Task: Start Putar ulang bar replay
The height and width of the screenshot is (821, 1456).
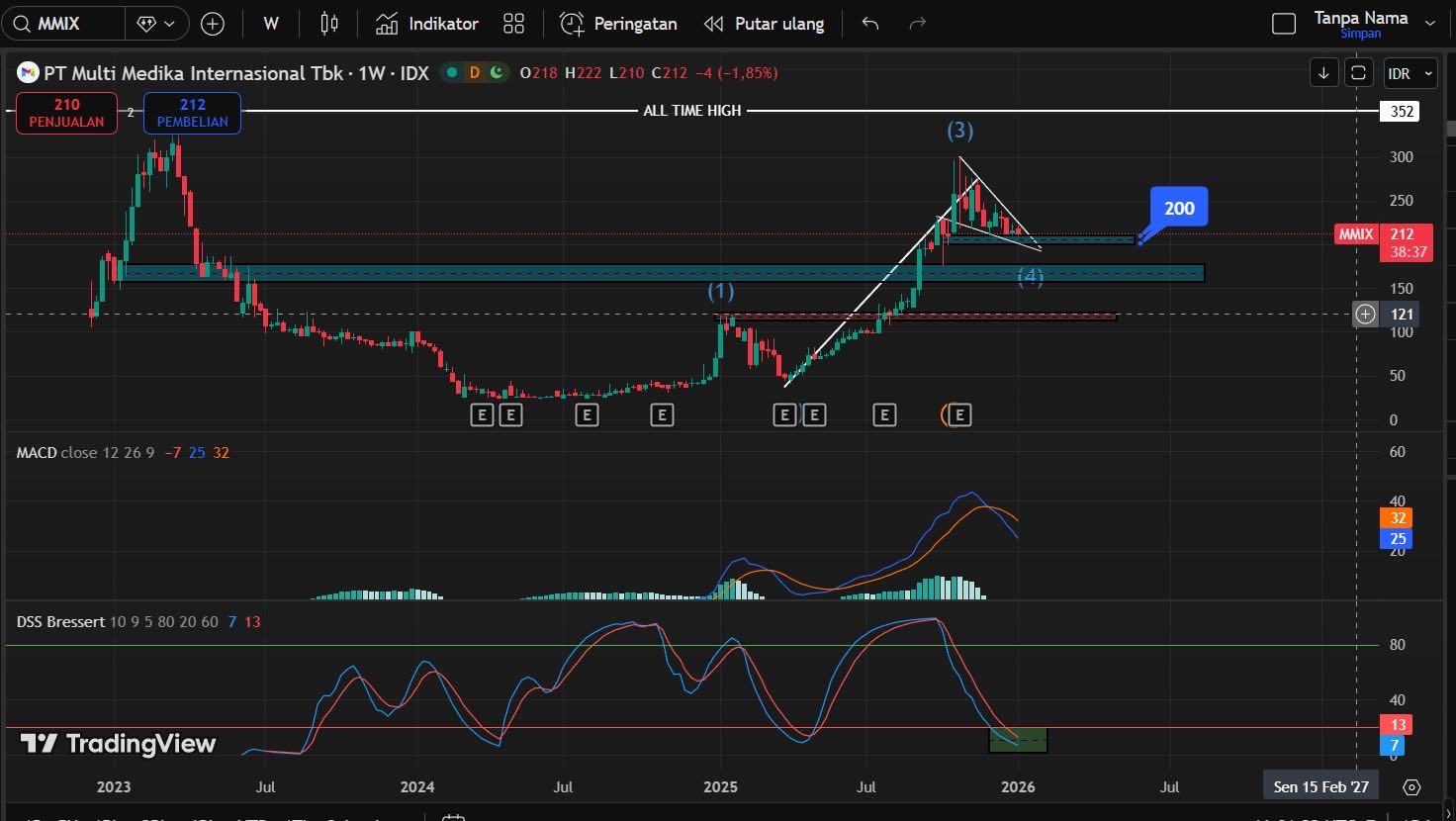Action: 764,24
